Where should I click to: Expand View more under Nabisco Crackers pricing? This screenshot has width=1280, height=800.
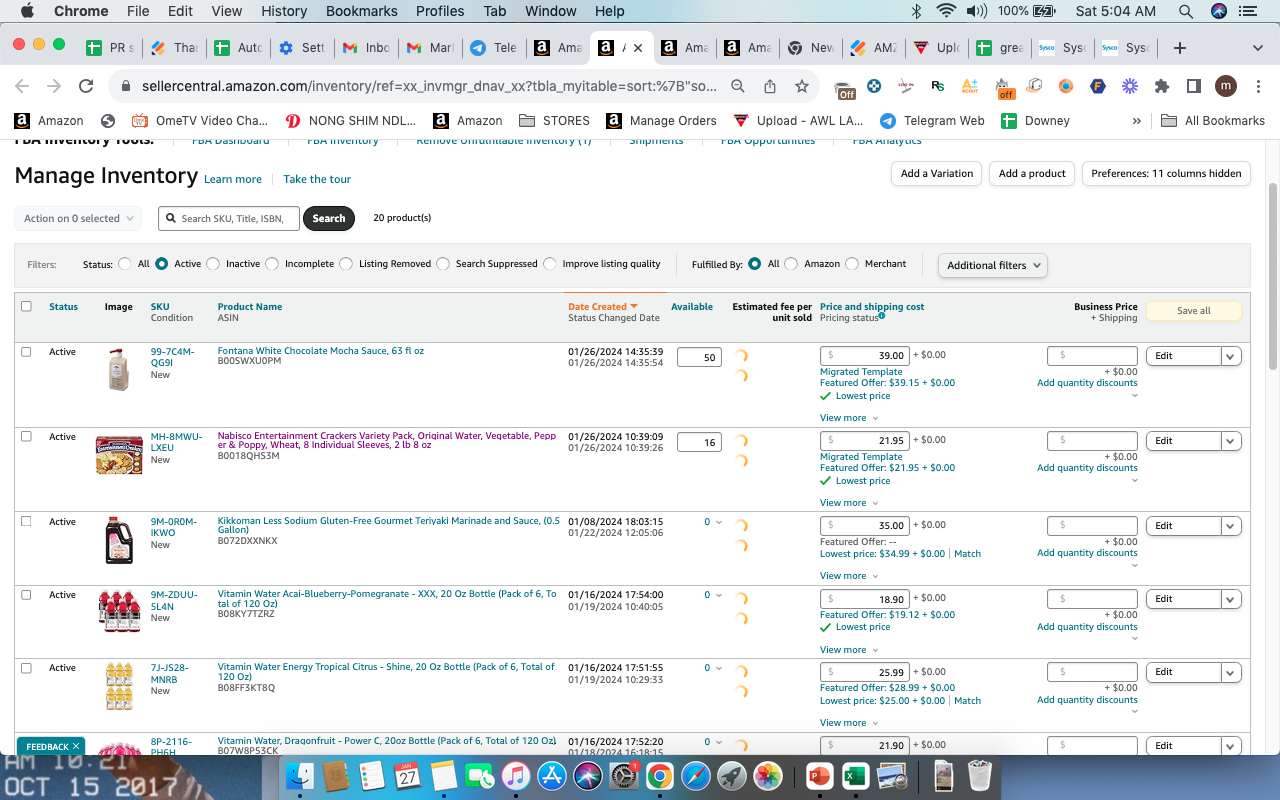[x=849, y=503]
